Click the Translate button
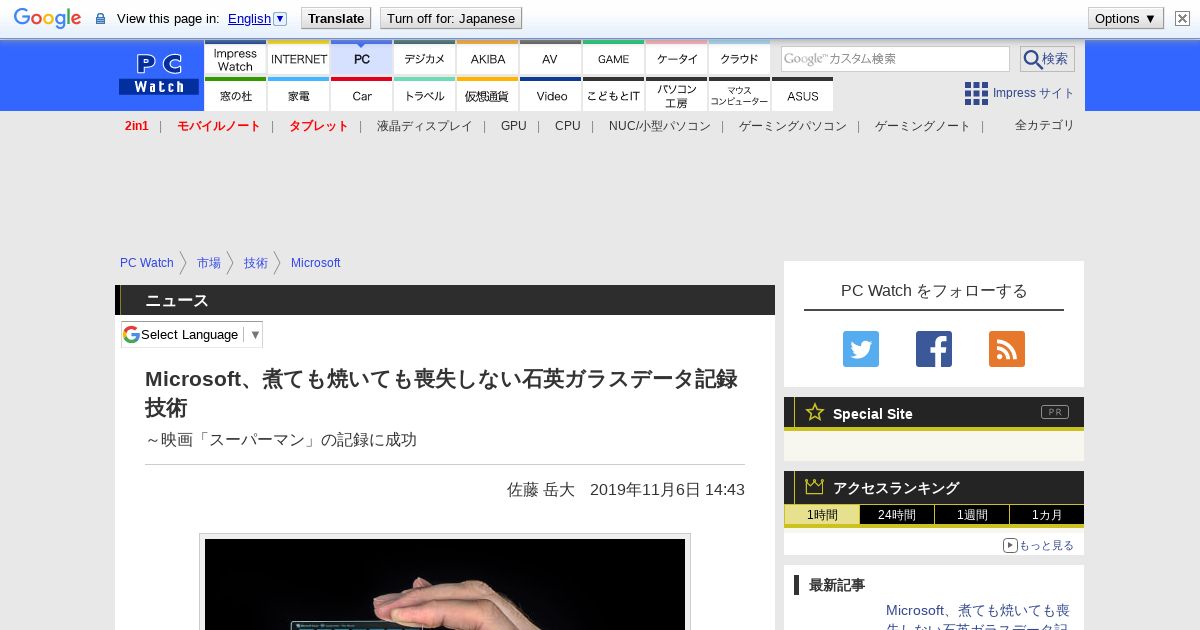This screenshot has width=1200, height=630. (336, 18)
